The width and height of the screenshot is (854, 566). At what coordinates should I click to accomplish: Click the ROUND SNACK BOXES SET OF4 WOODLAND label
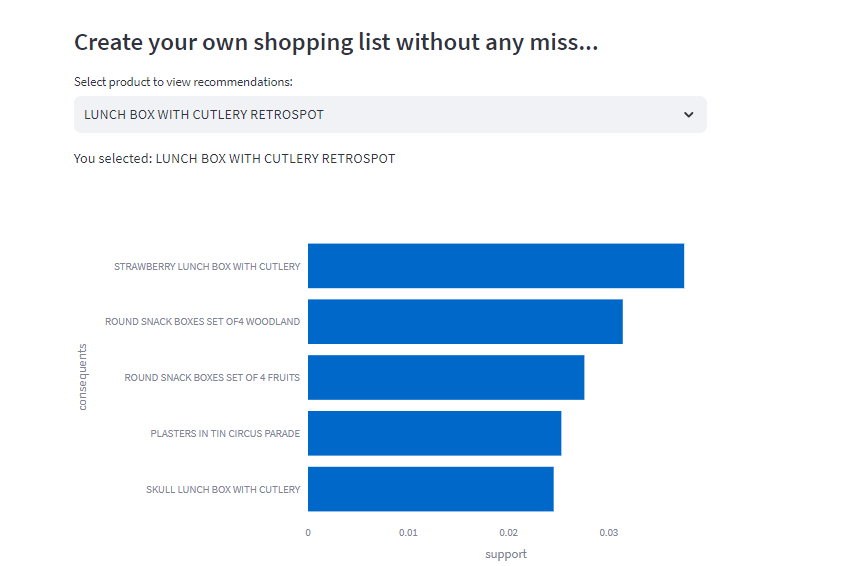202,322
